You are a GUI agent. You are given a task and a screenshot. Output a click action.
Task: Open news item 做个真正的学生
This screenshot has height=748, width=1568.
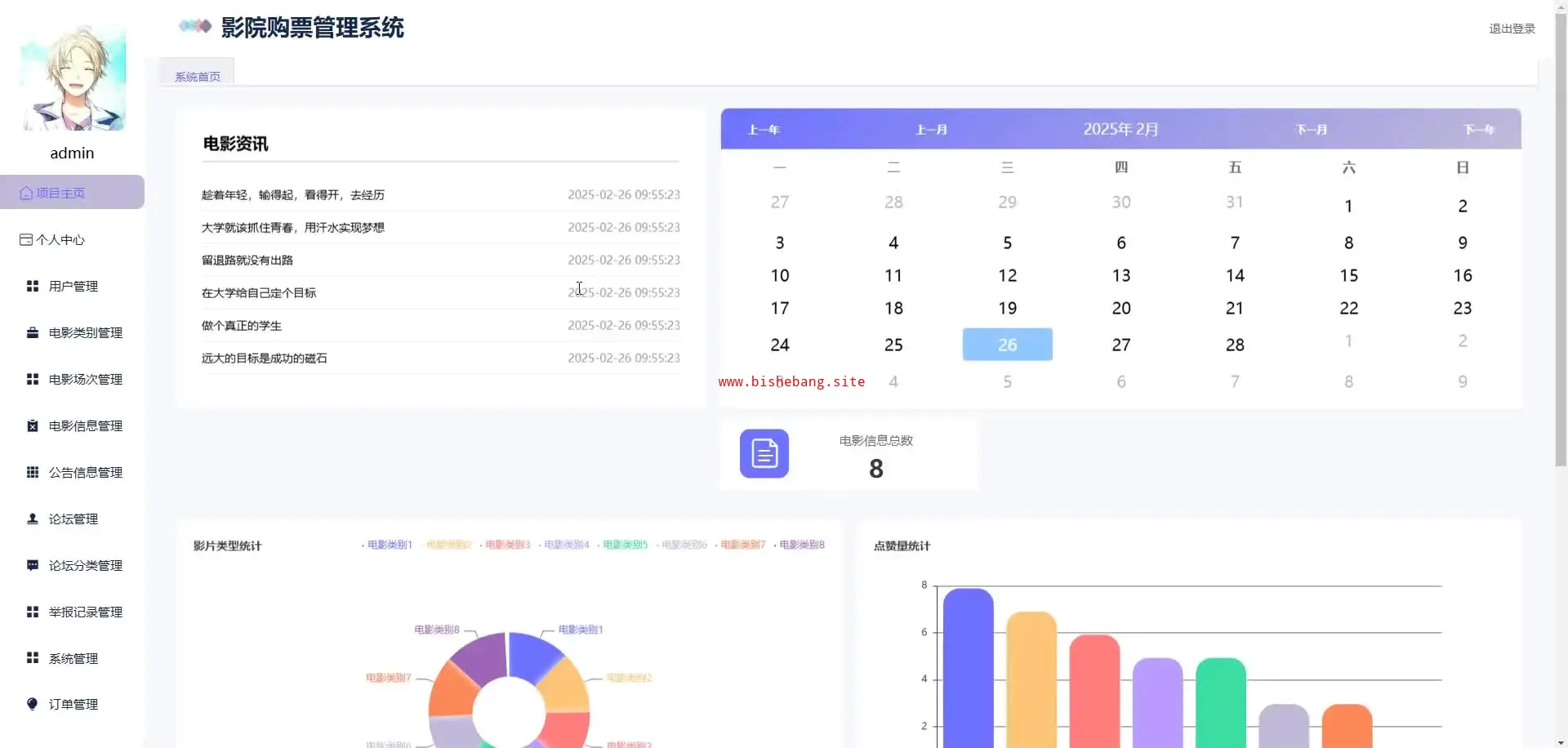[242, 326]
